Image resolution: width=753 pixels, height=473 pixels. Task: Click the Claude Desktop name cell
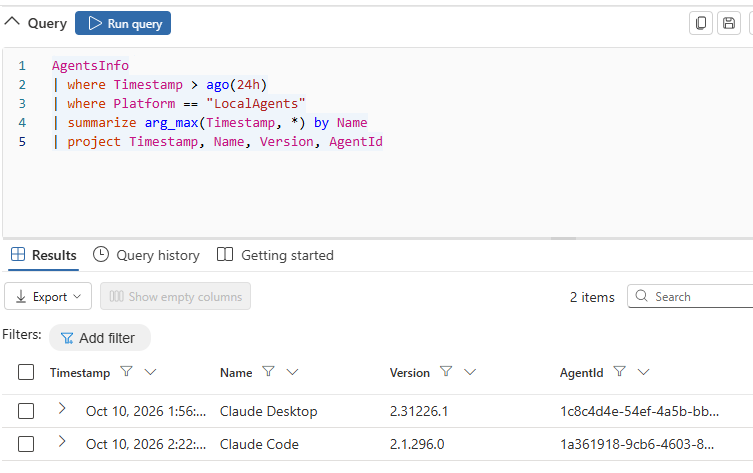tap(268, 412)
